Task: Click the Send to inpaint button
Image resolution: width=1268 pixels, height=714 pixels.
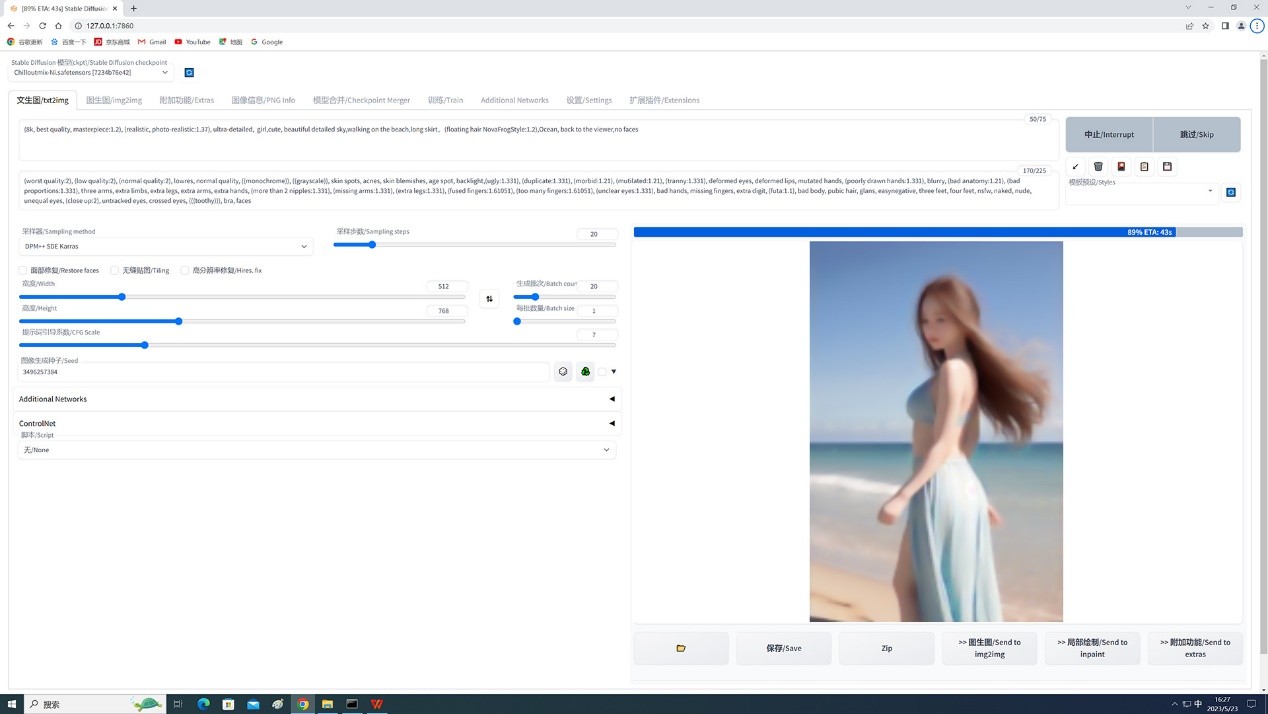Action: coord(1092,648)
